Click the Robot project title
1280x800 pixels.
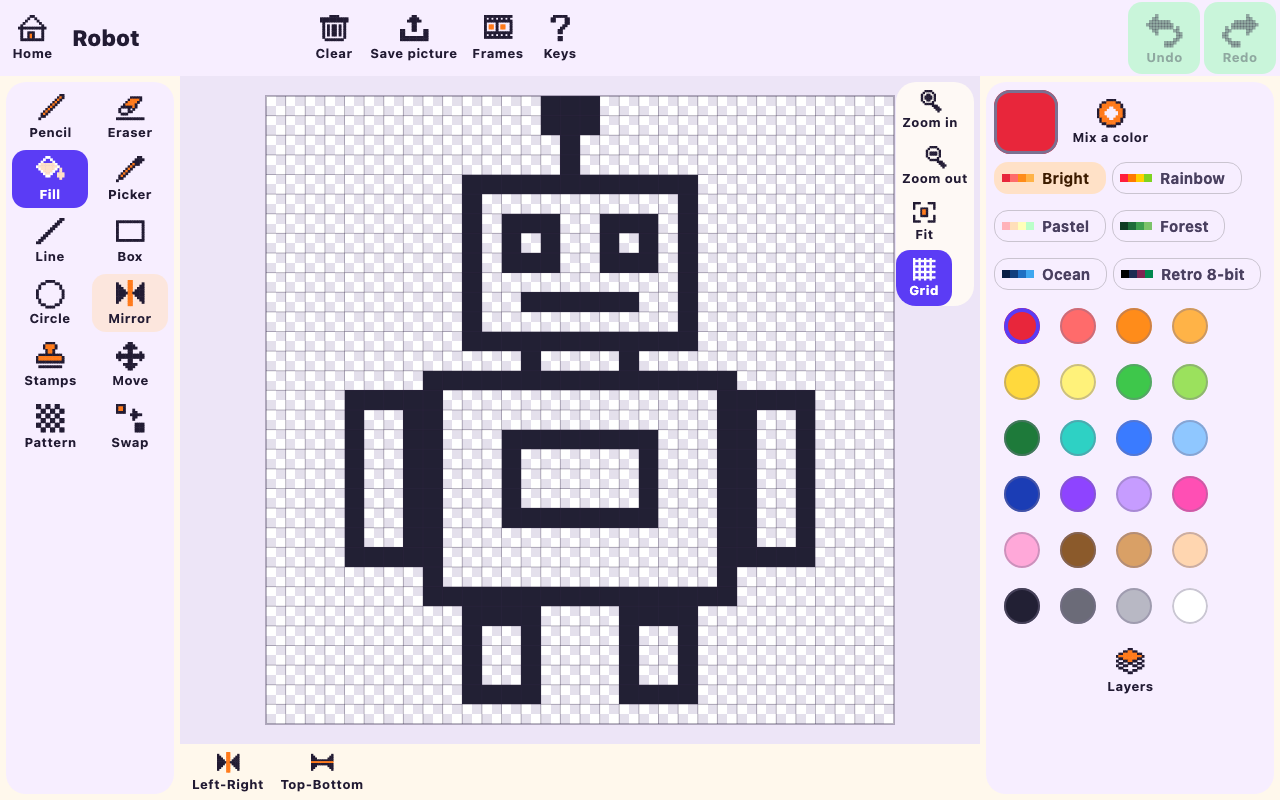coord(106,38)
